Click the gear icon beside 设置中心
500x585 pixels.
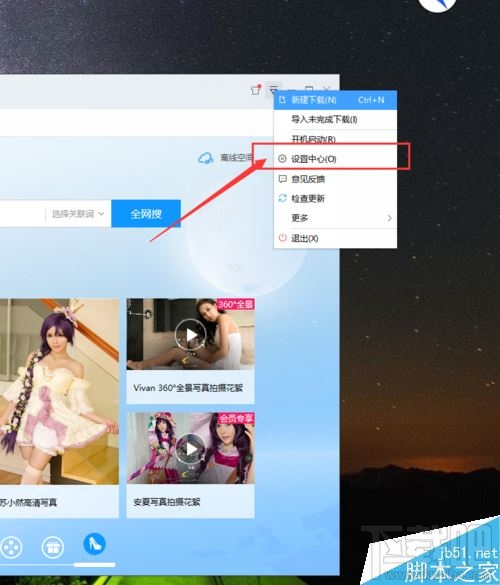(282, 159)
